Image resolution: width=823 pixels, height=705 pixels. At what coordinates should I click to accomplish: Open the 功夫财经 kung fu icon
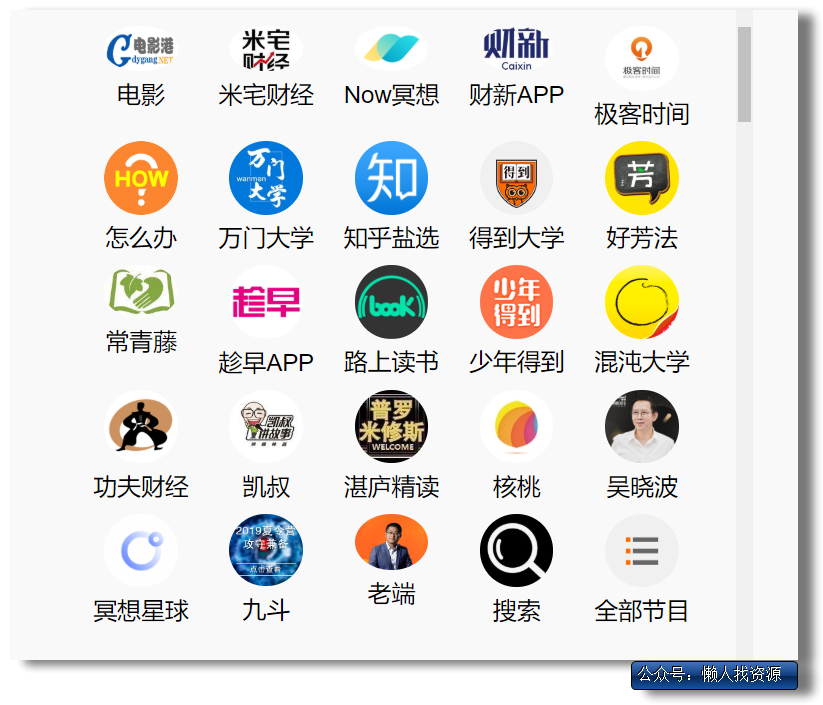coord(141,426)
